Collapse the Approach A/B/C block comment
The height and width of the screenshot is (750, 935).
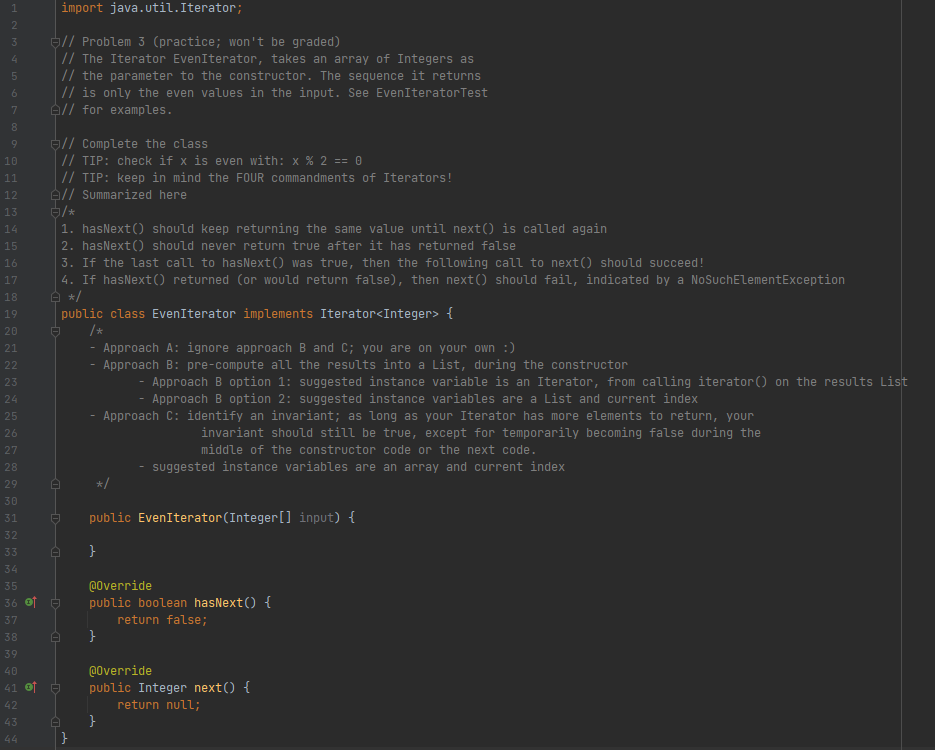pyautogui.click(x=55, y=330)
